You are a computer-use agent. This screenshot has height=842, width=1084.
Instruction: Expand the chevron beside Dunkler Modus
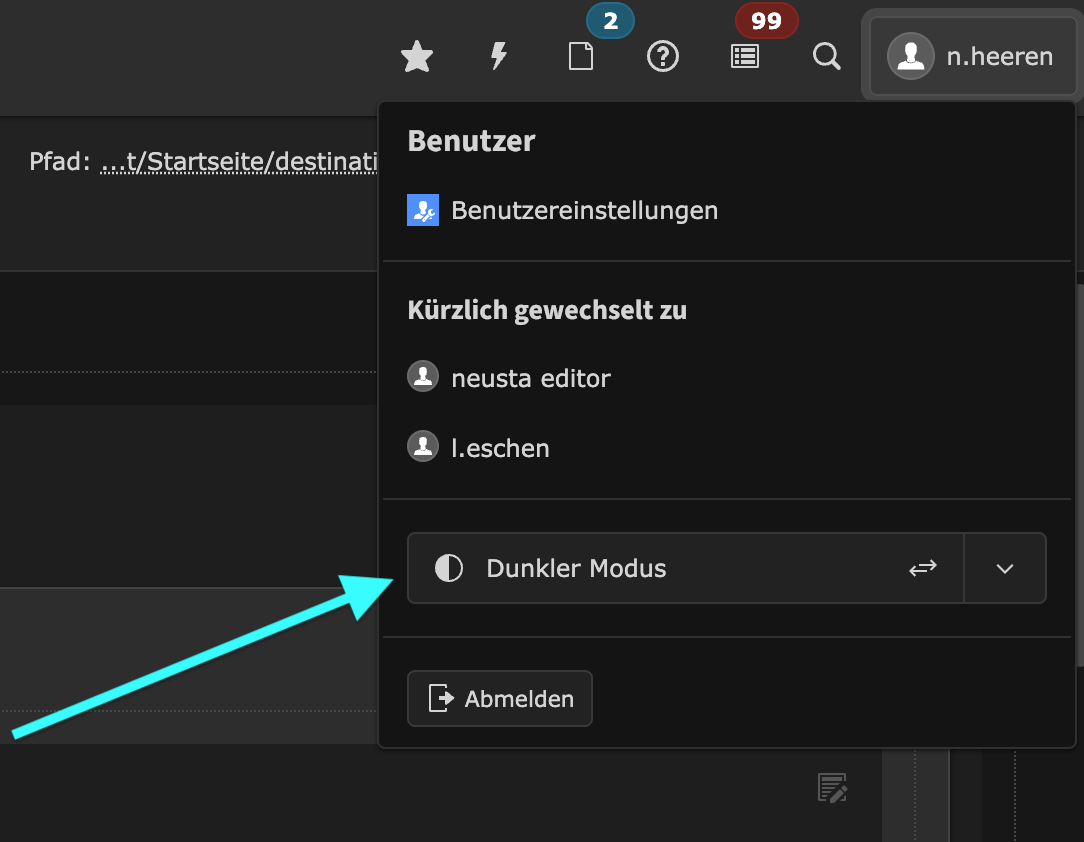1005,568
